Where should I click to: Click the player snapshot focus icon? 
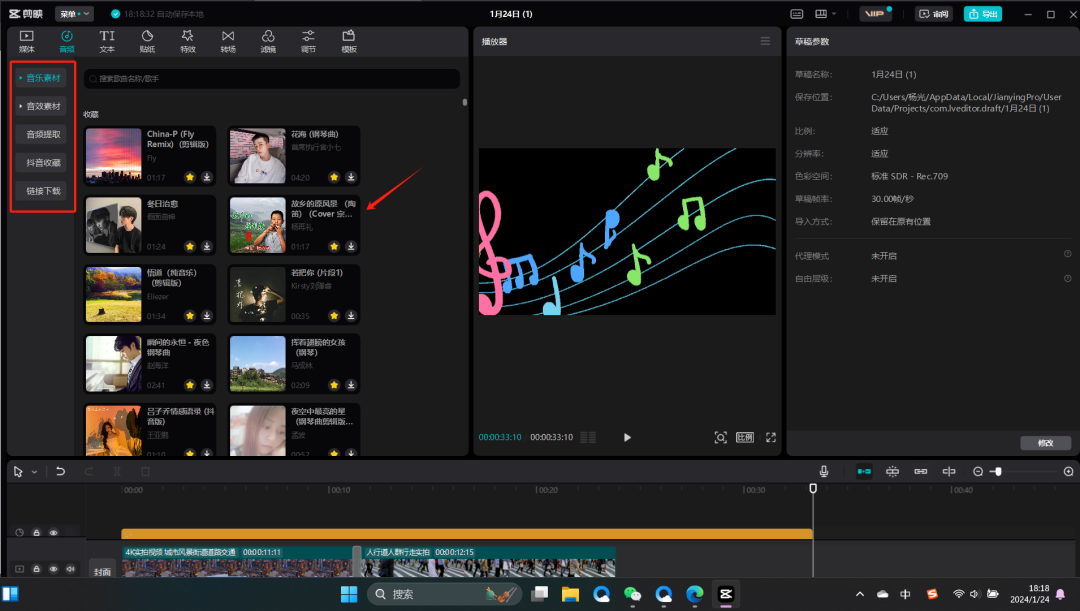pos(720,437)
